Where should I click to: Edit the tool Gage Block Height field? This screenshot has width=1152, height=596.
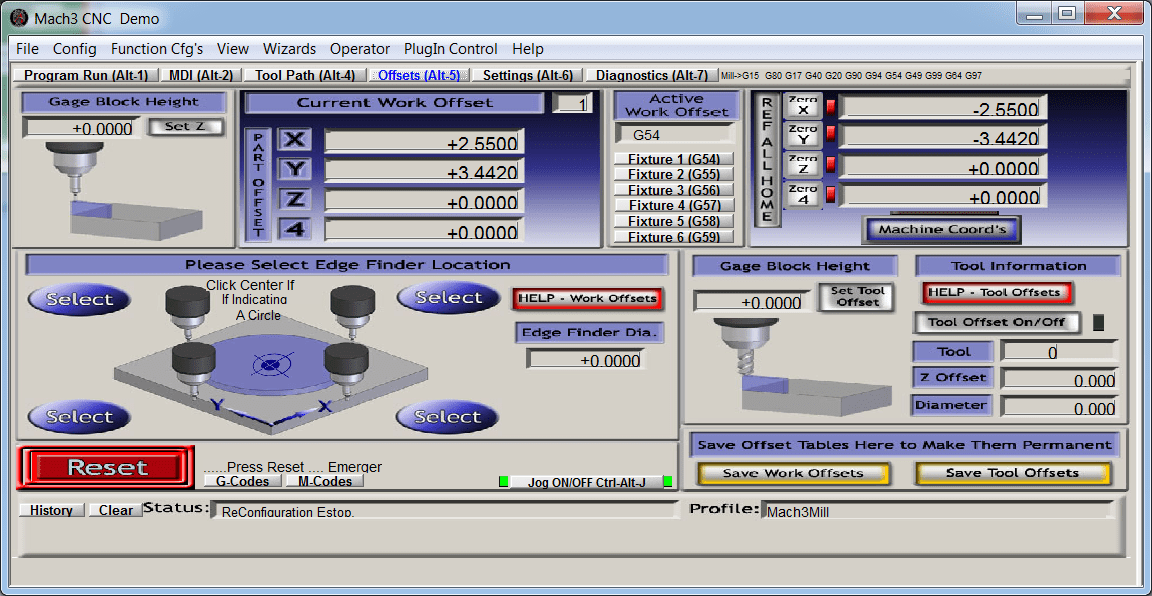point(752,301)
